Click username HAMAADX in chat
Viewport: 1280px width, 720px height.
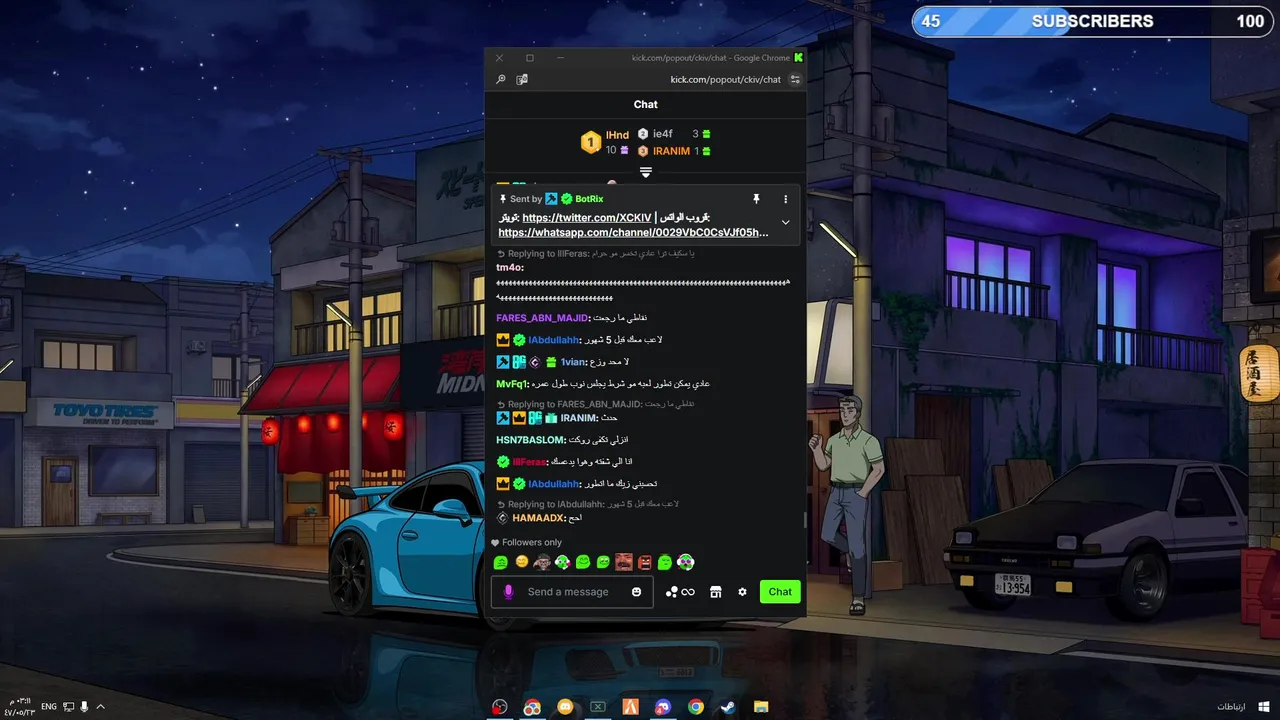point(538,518)
